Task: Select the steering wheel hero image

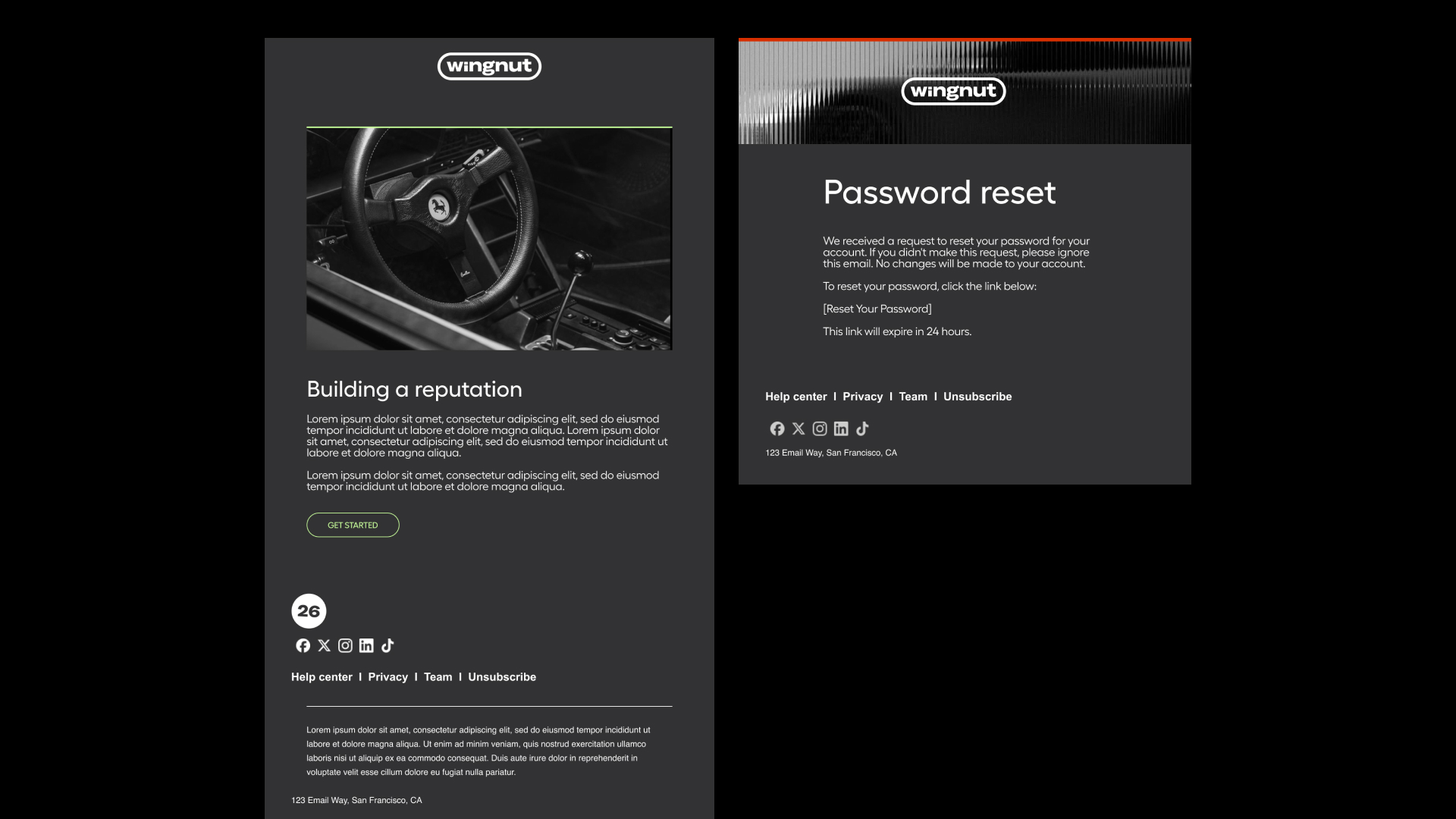Action: [489, 239]
